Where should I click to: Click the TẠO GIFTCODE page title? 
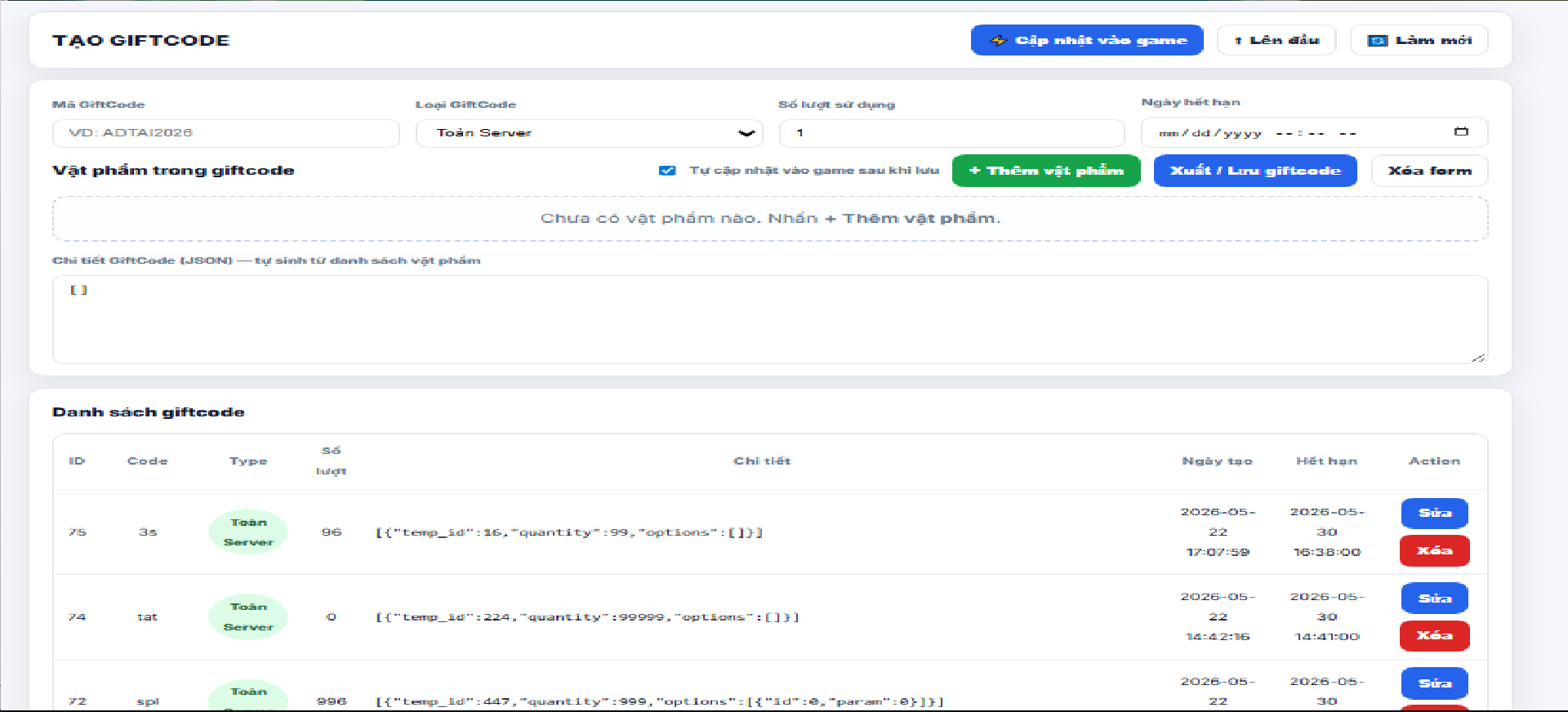tap(141, 41)
